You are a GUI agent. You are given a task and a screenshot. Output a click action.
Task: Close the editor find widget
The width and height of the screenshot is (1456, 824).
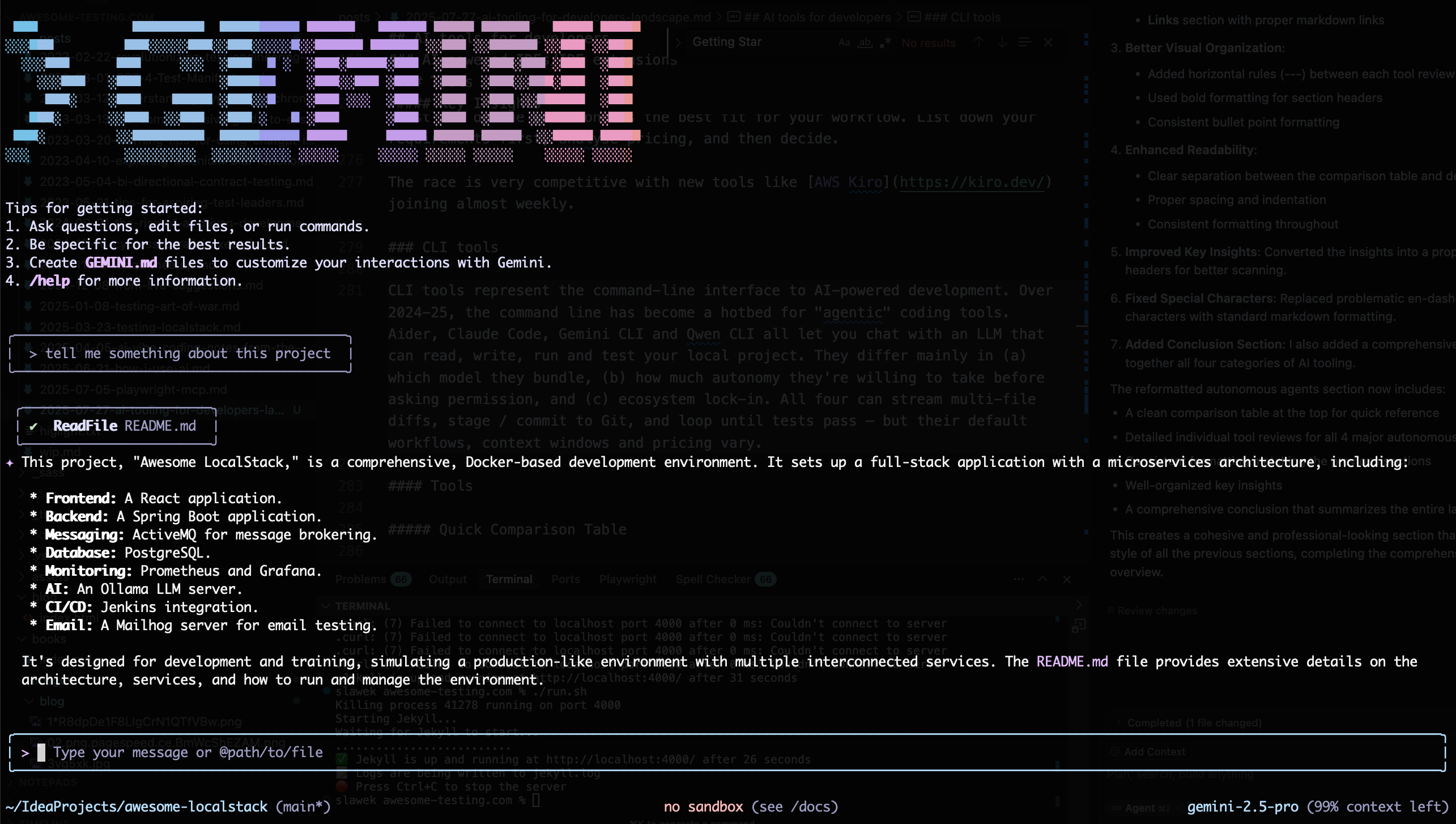coord(1048,43)
